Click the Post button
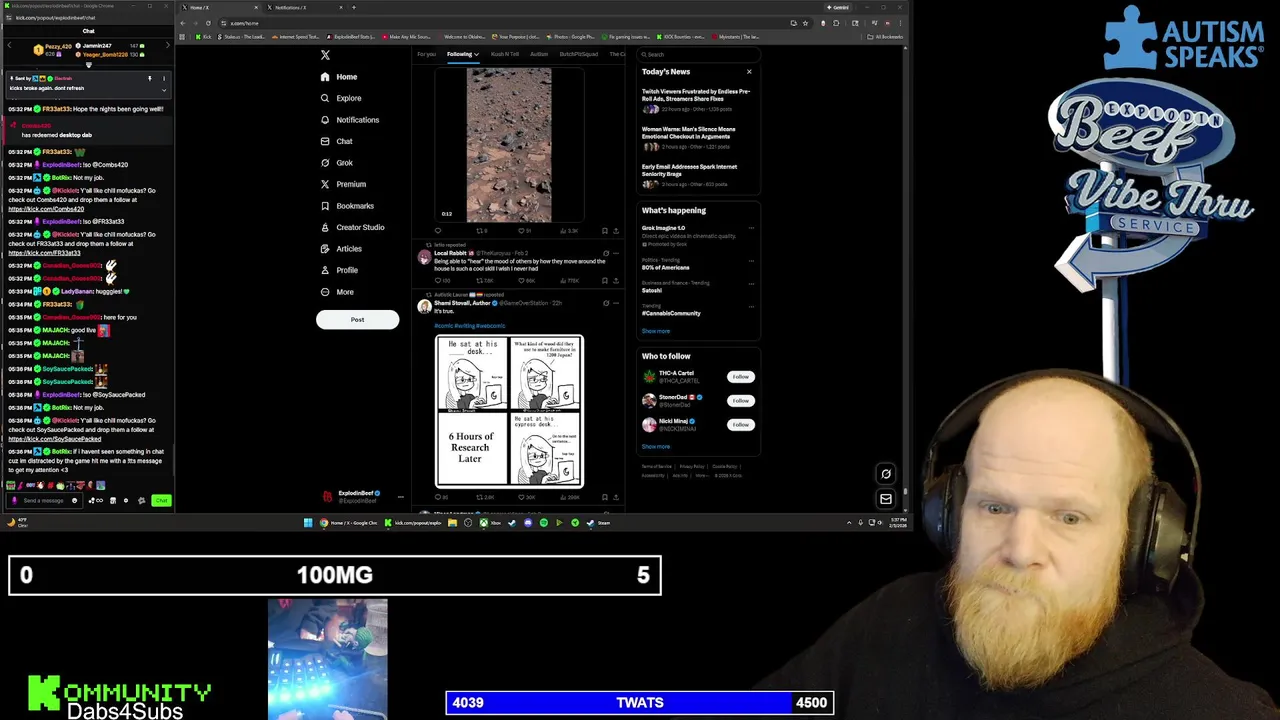This screenshot has width=1280, height=720. [x=357, y=319]
